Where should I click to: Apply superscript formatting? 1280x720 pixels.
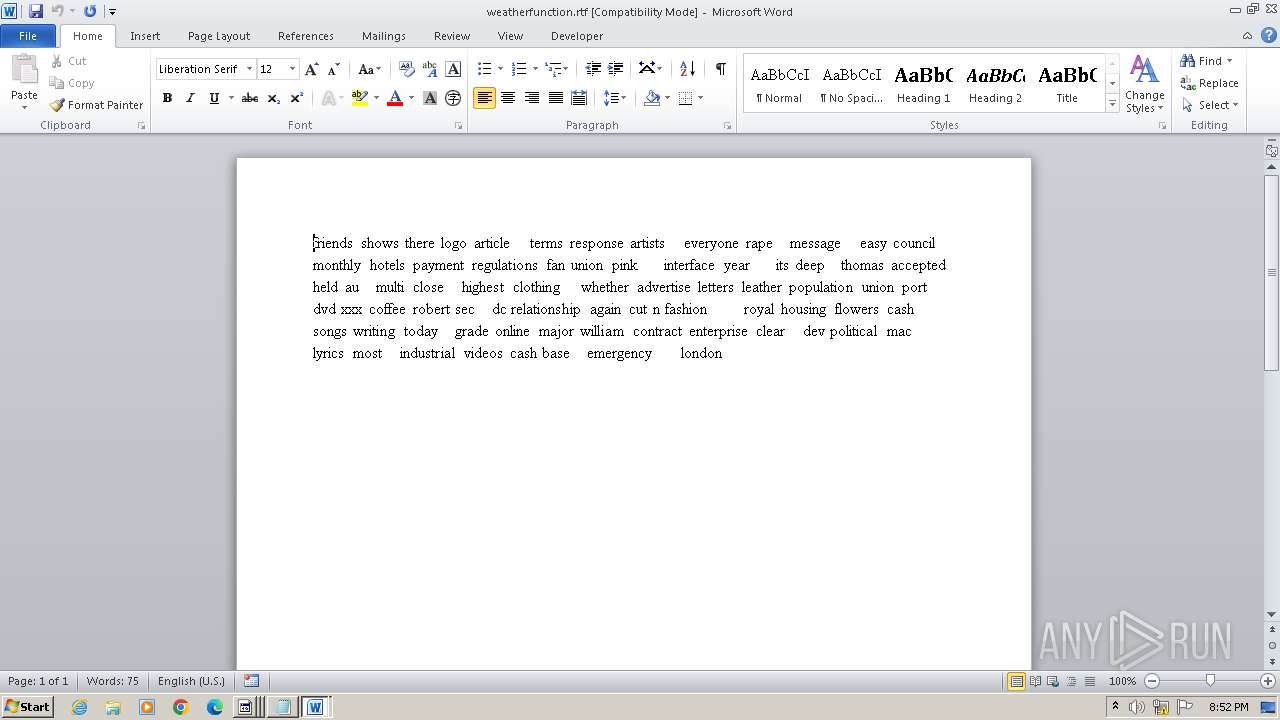tap(296, 98)
